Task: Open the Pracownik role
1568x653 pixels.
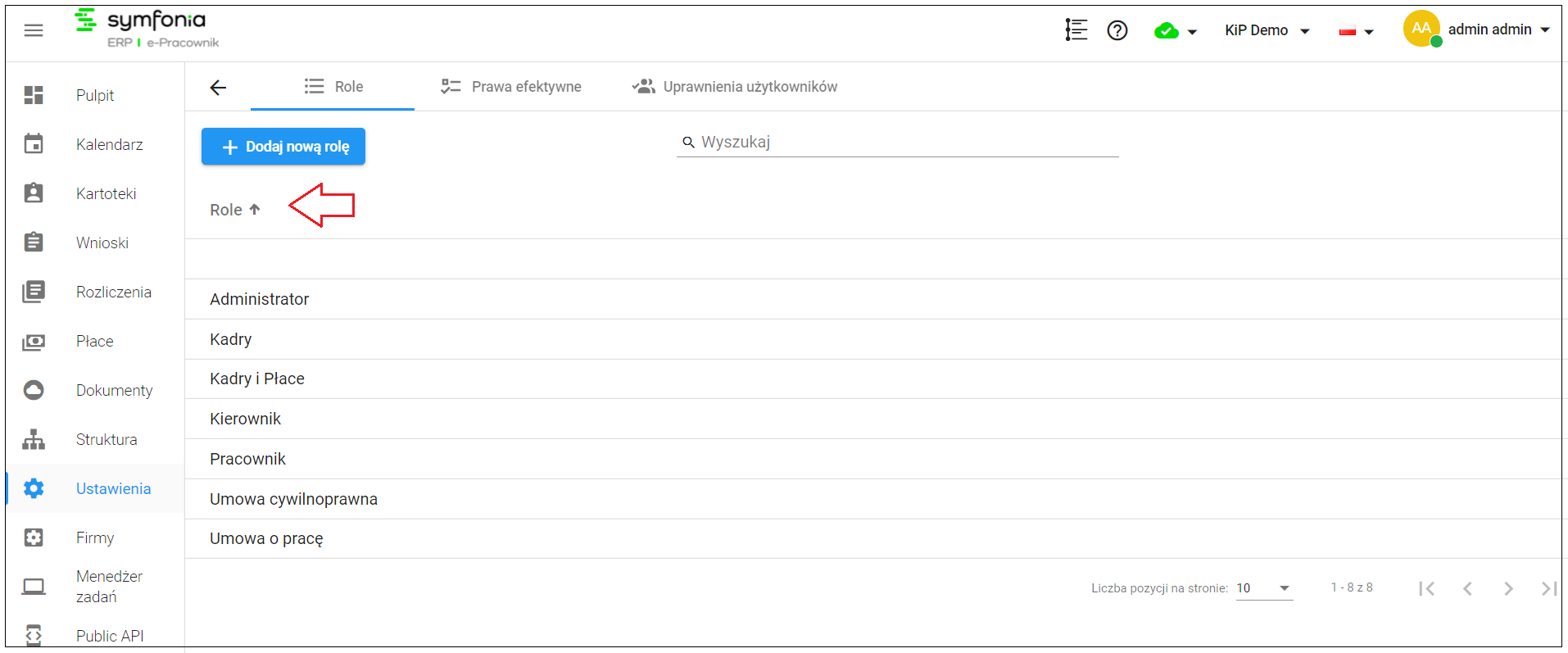Action: [873, 459]
